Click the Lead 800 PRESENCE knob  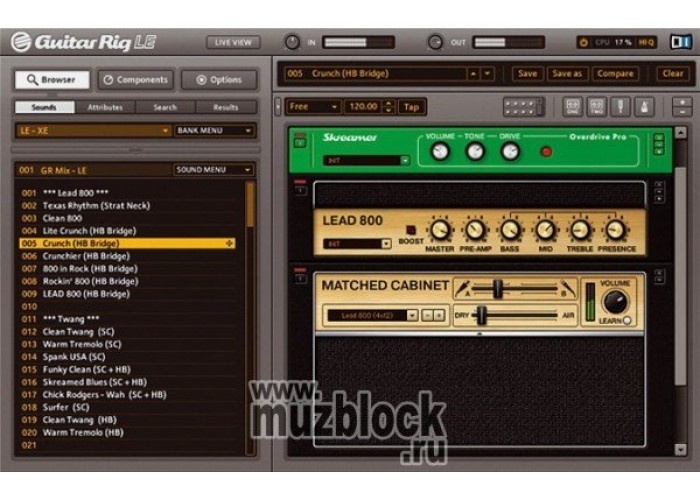pos(615,230)
